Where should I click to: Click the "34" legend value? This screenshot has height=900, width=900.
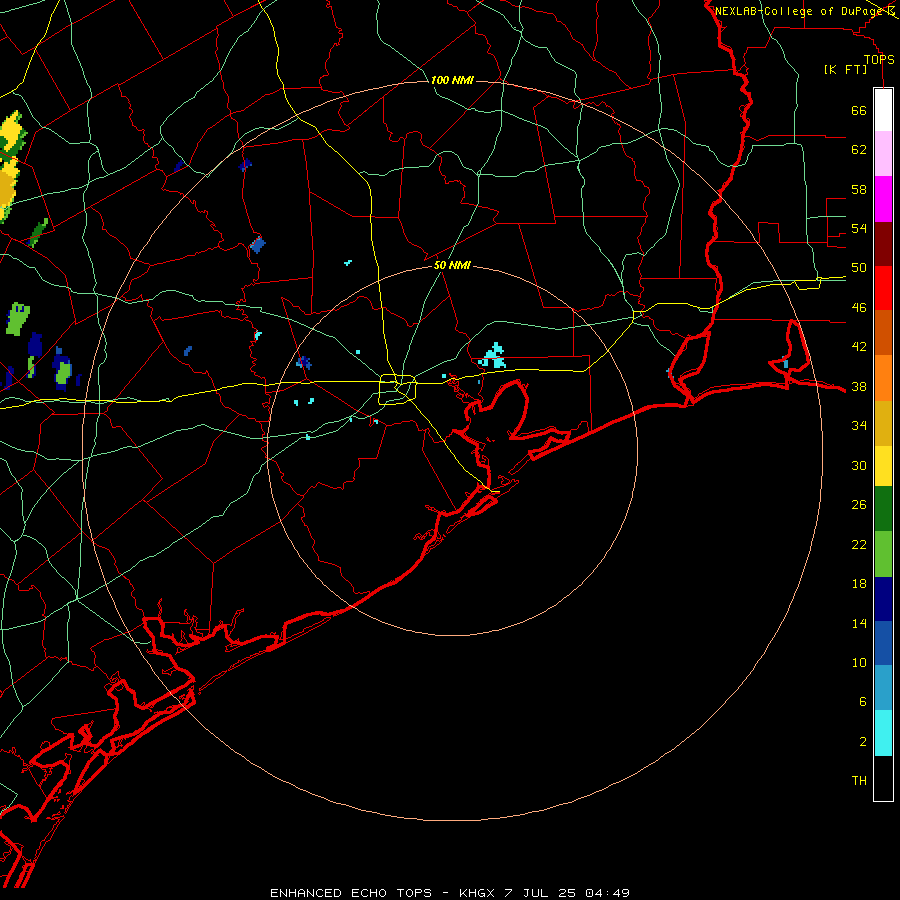point(859,426)
